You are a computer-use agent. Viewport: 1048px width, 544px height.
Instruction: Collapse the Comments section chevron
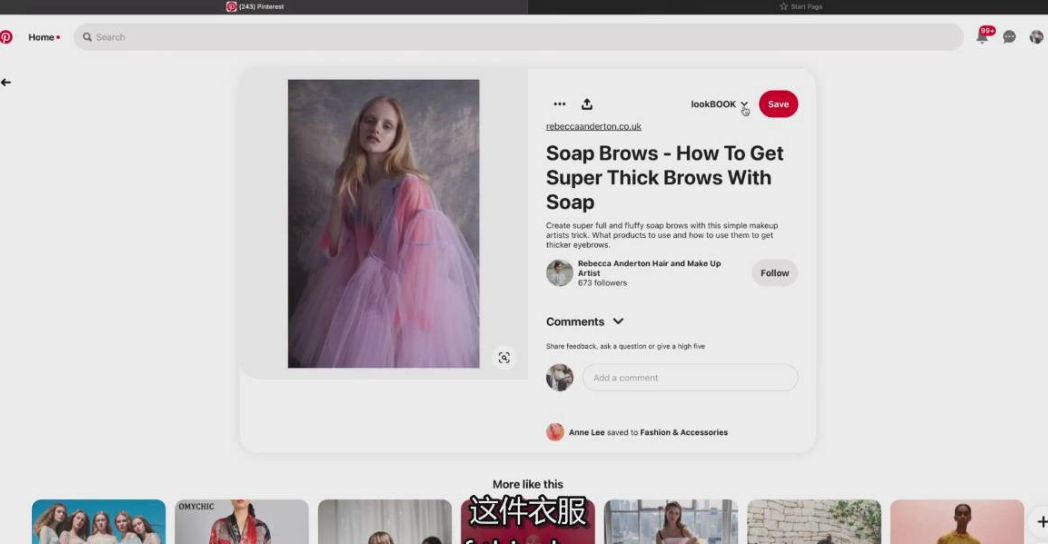pos(618,322)
